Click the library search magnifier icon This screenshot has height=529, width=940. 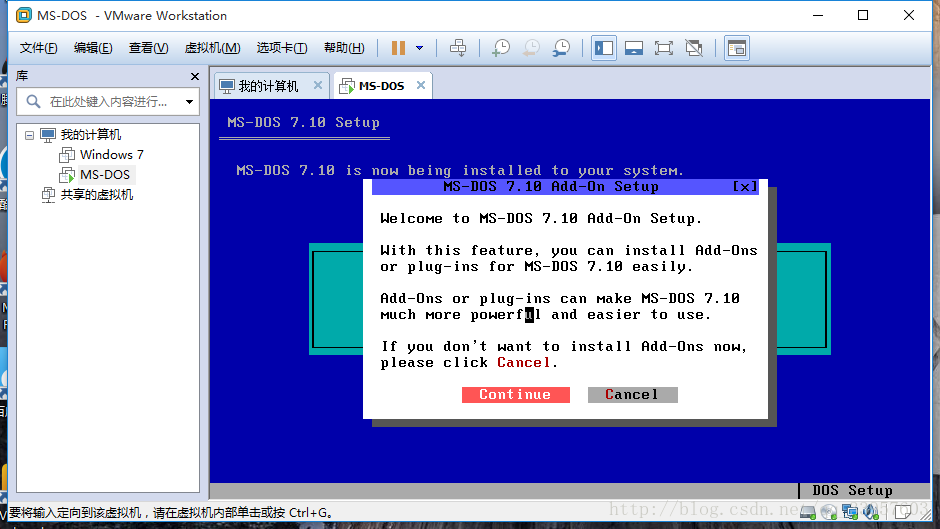34,101
